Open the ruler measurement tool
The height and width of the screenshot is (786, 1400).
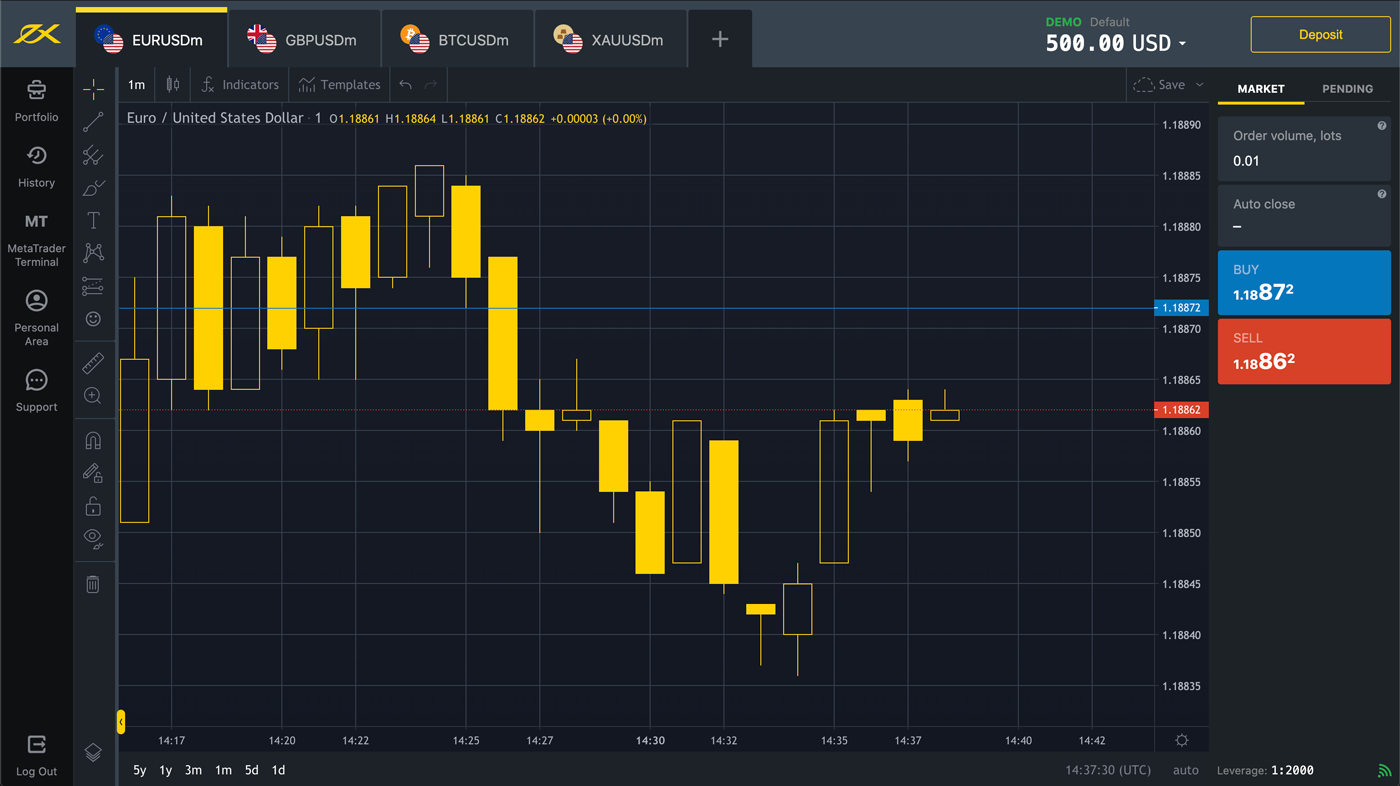(x=93, y=363)
